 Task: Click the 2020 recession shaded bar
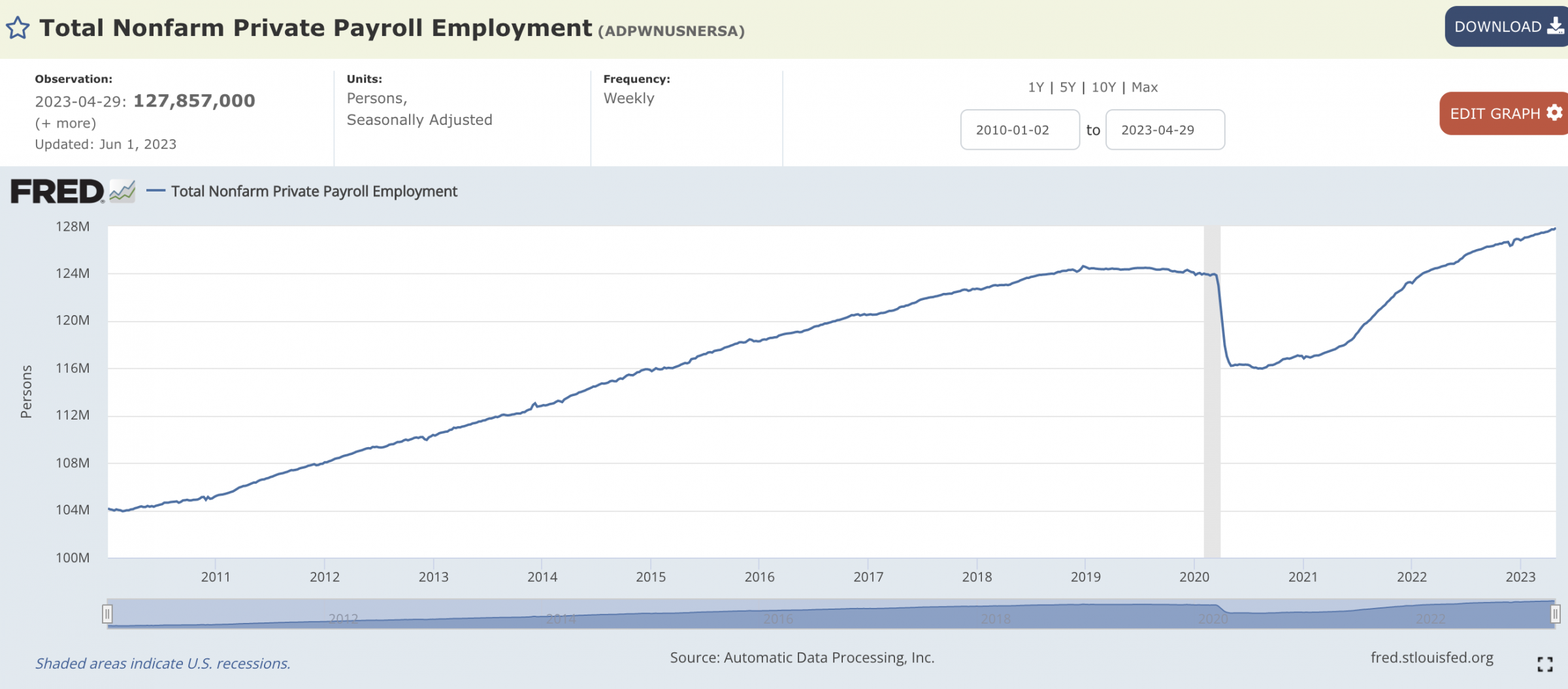pyautogui.click(x=1212, y=392)
